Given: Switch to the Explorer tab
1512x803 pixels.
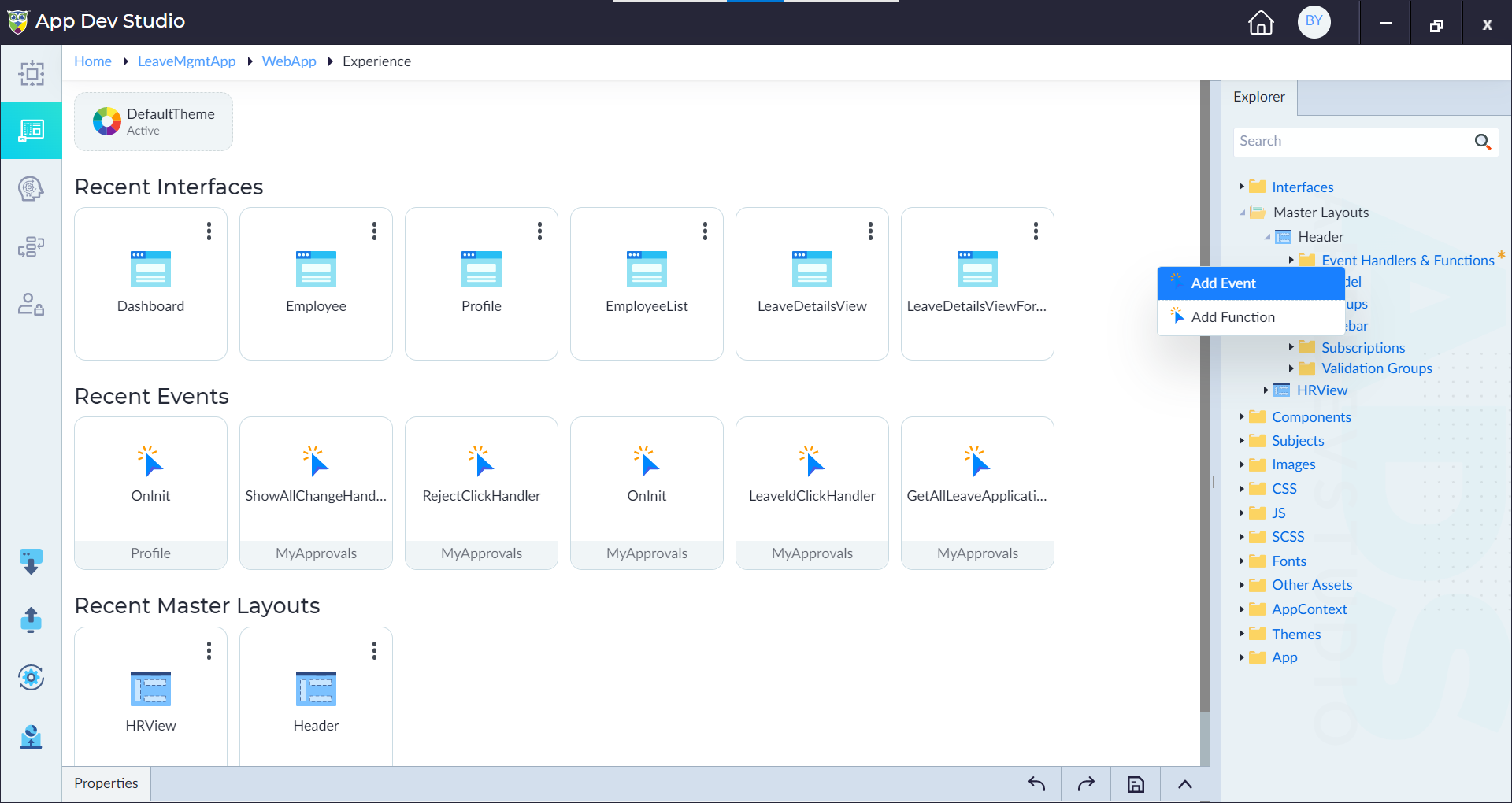Looking at the screenshot, I should pos(1258,97).
